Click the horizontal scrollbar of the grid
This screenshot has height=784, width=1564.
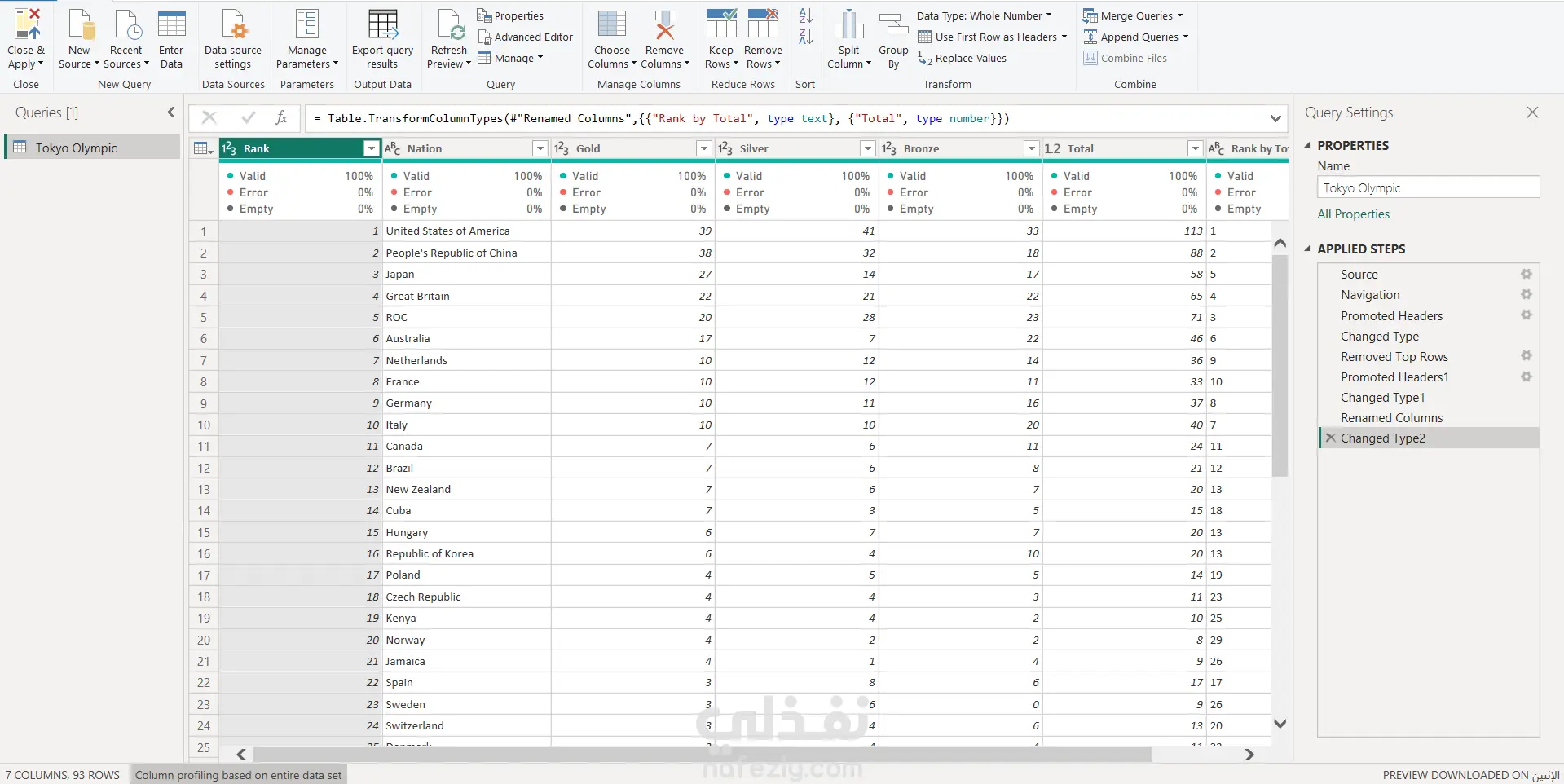702,755
